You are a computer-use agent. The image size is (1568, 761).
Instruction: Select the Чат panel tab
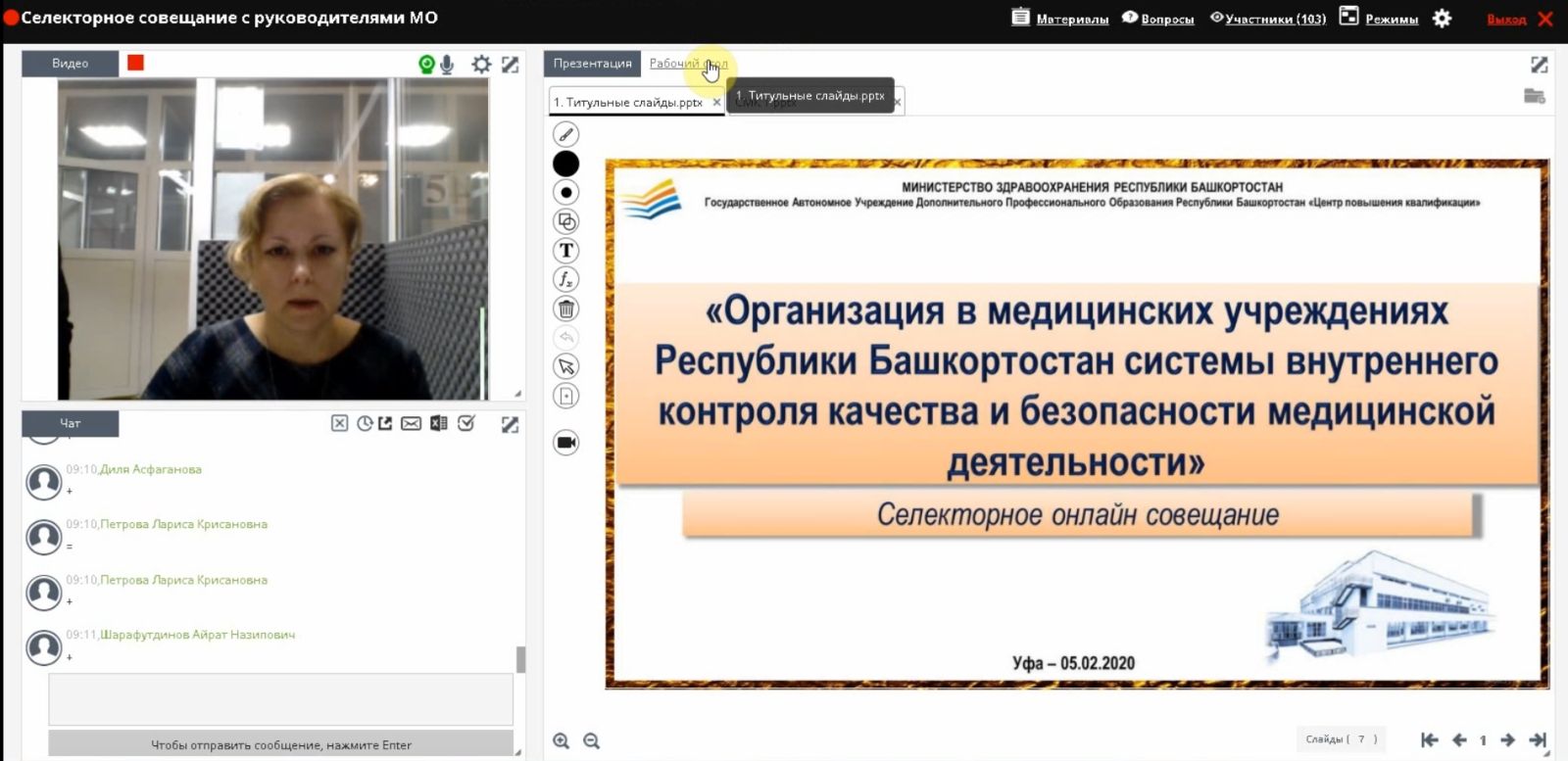71,423
